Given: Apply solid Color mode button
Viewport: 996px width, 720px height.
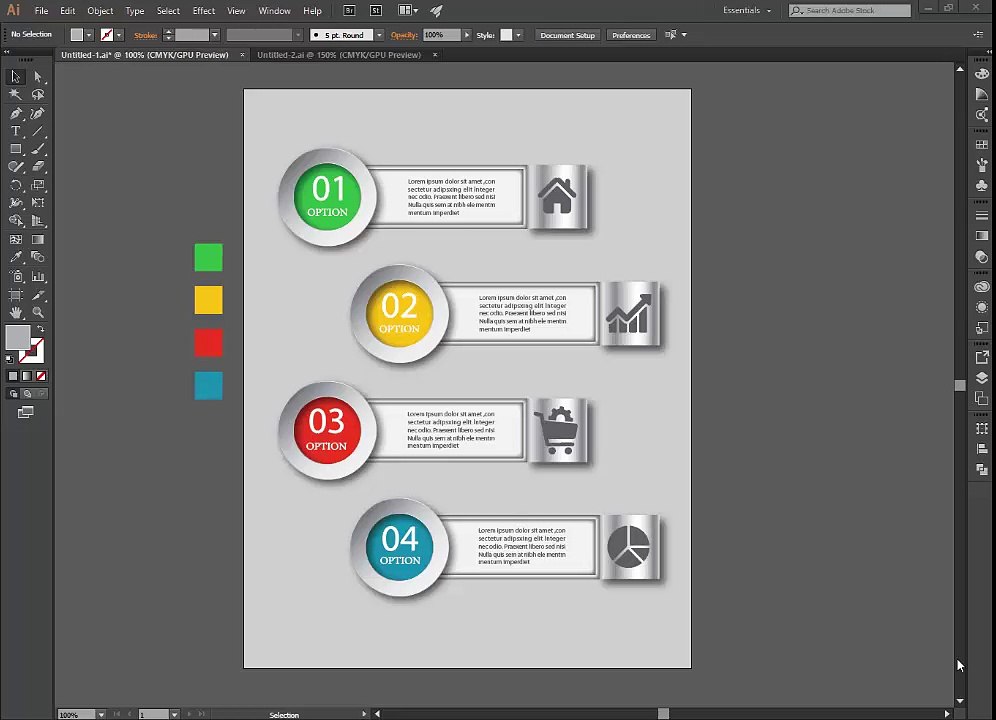Looking at the screenshot, I should pos(13,376).
